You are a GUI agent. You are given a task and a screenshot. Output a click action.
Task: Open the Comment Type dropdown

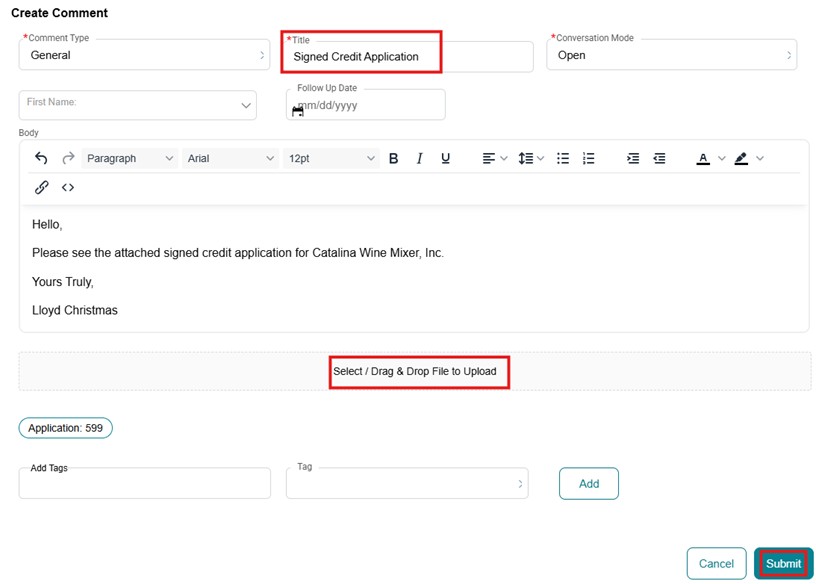click(x=144, y=55)
